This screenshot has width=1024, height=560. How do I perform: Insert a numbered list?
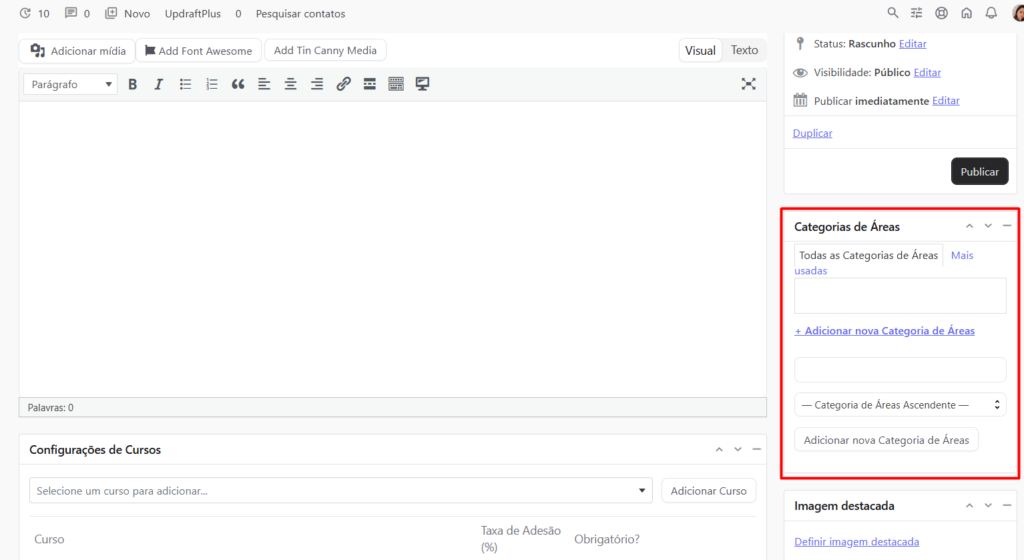(211, 85)
